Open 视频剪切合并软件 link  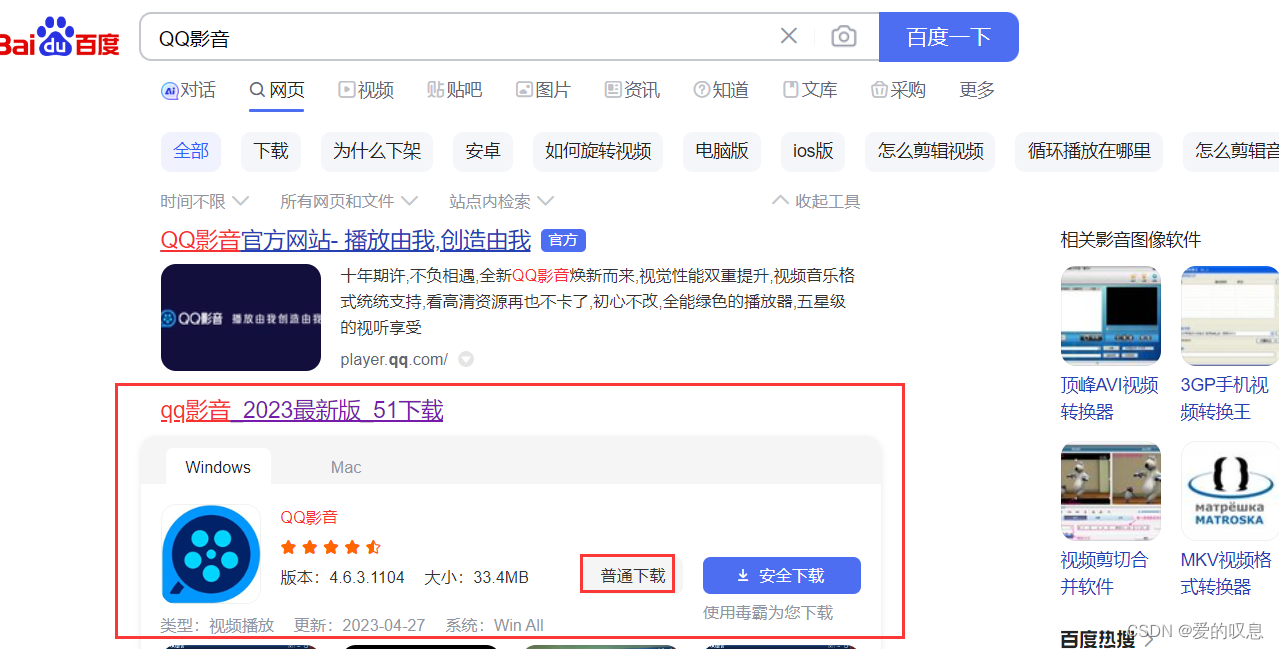tap(1105, 573)
